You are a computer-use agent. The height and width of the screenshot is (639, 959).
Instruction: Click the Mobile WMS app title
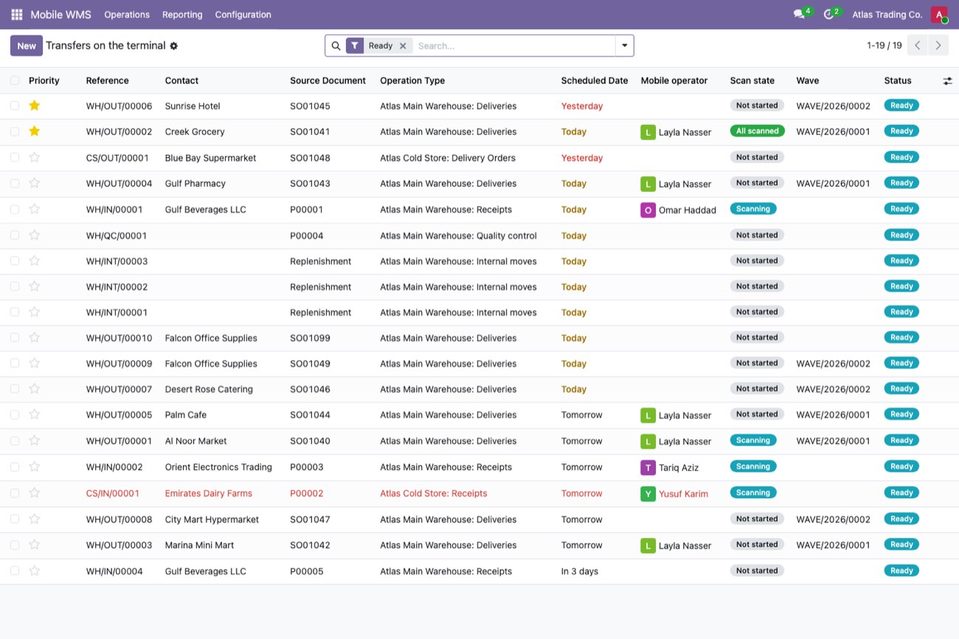[x=61, y=15]
